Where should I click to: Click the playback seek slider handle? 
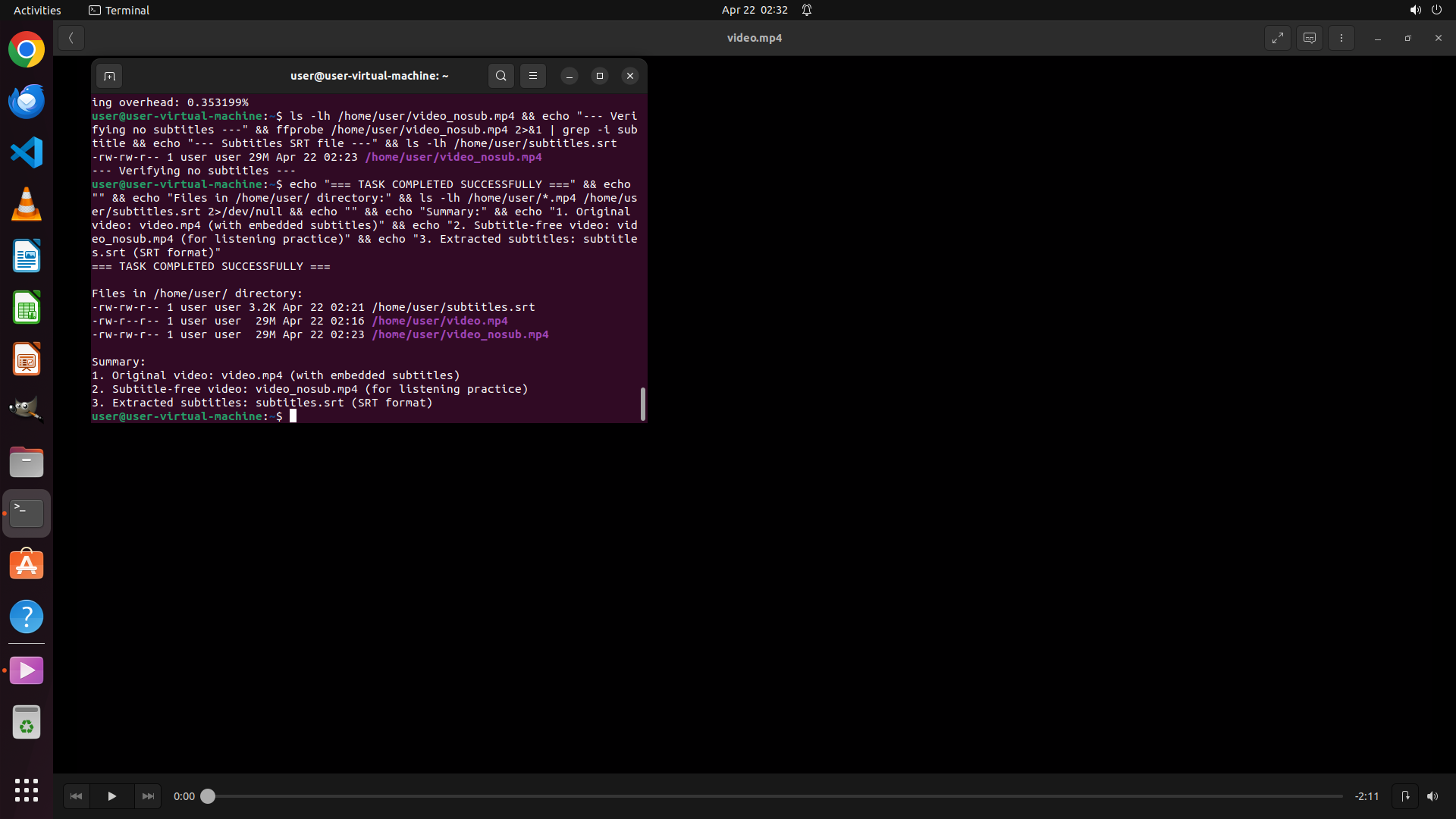[x=208, y=796]
